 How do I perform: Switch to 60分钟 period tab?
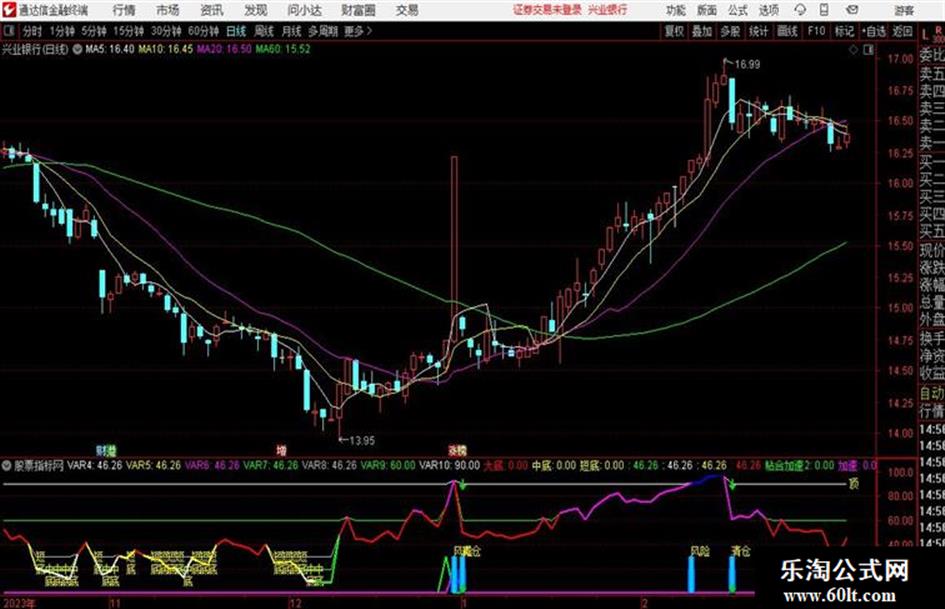point(204,31)
